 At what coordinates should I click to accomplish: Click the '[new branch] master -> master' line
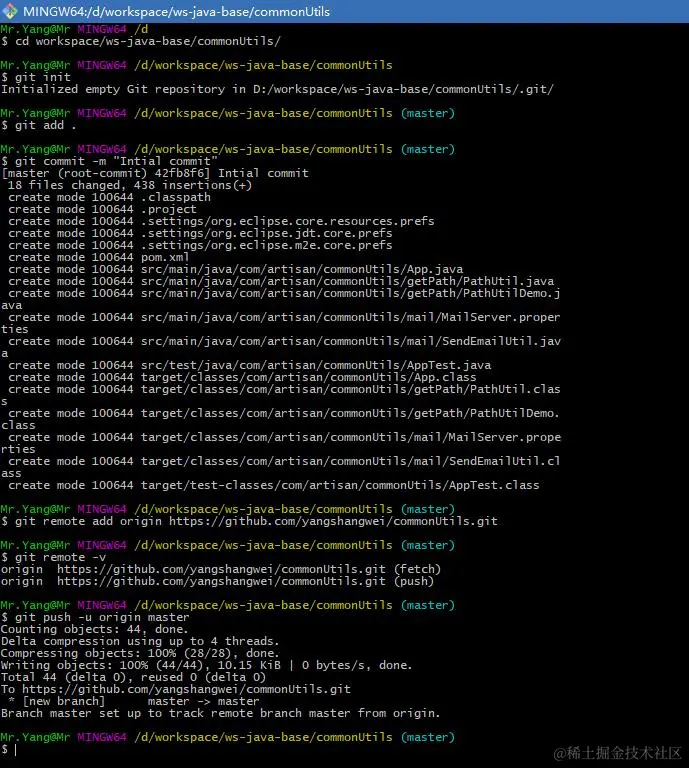coord(134,701)
